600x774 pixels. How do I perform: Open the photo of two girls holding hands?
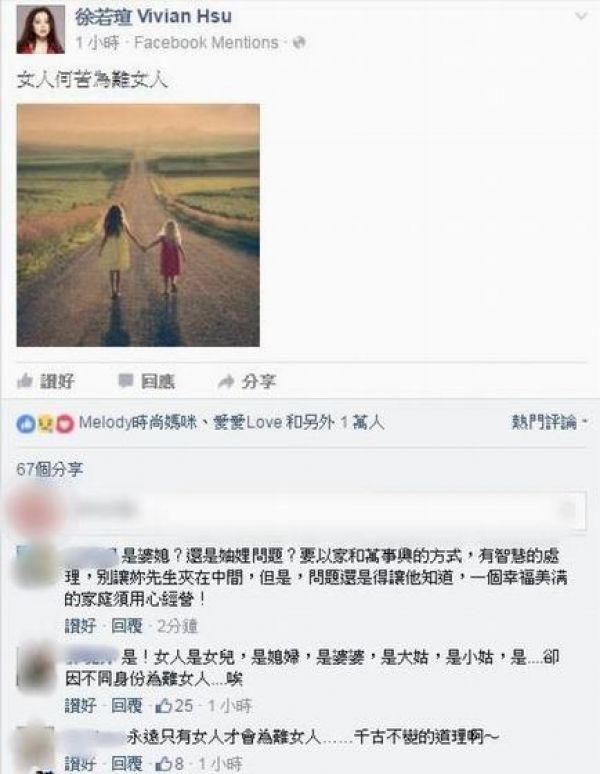click(x=138, y=225)
